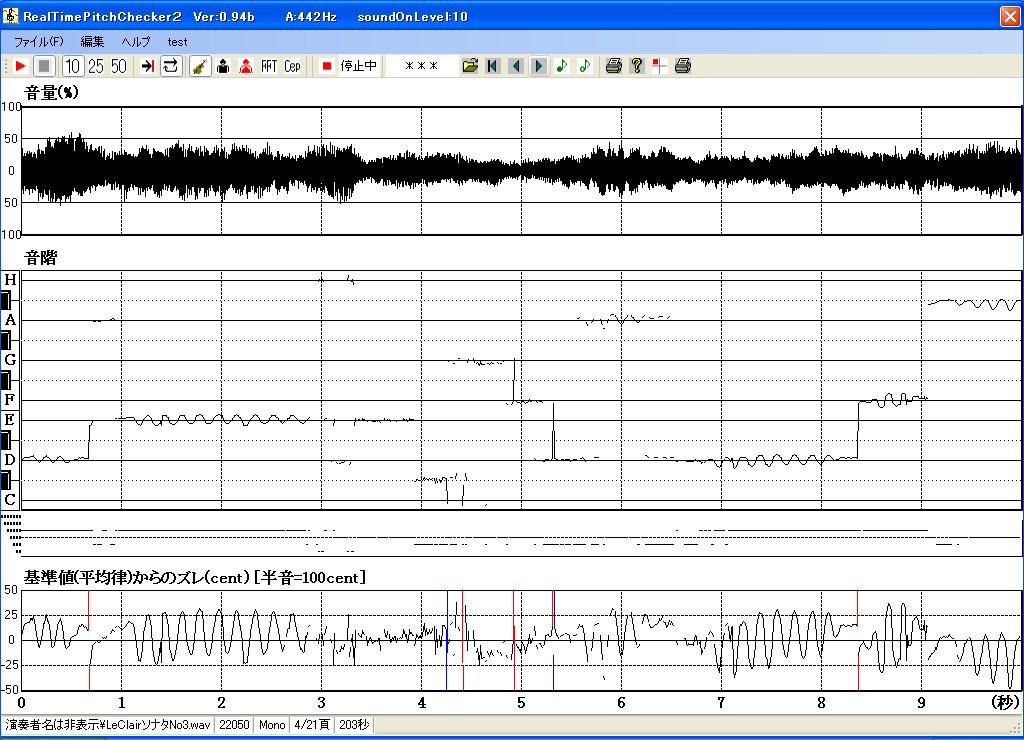This screenshot has width=1024, height=740.
Task: Set the time scale to 25
Action: [x=96, y=66]
